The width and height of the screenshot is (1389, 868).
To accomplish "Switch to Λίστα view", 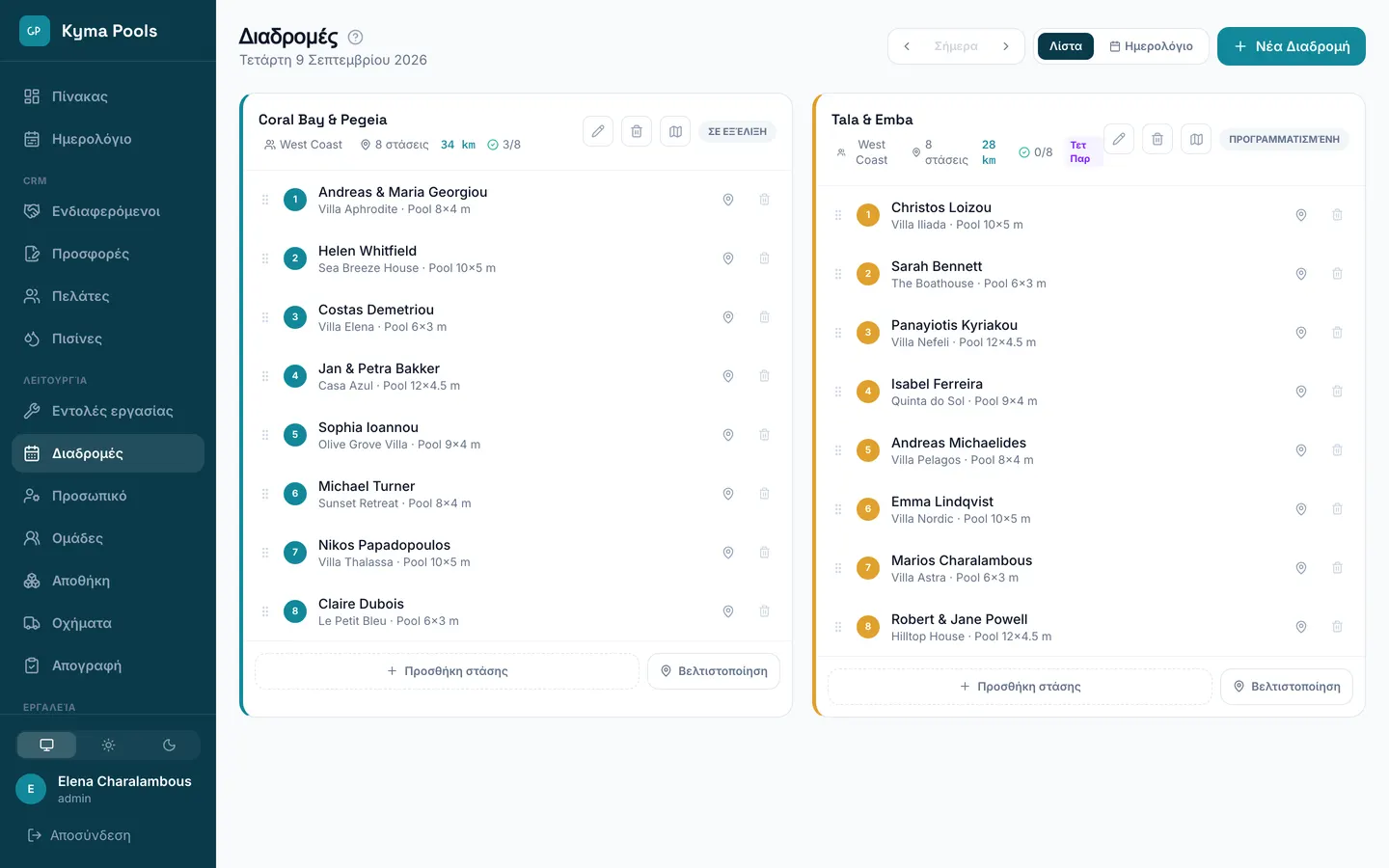I will point(1066,46).
